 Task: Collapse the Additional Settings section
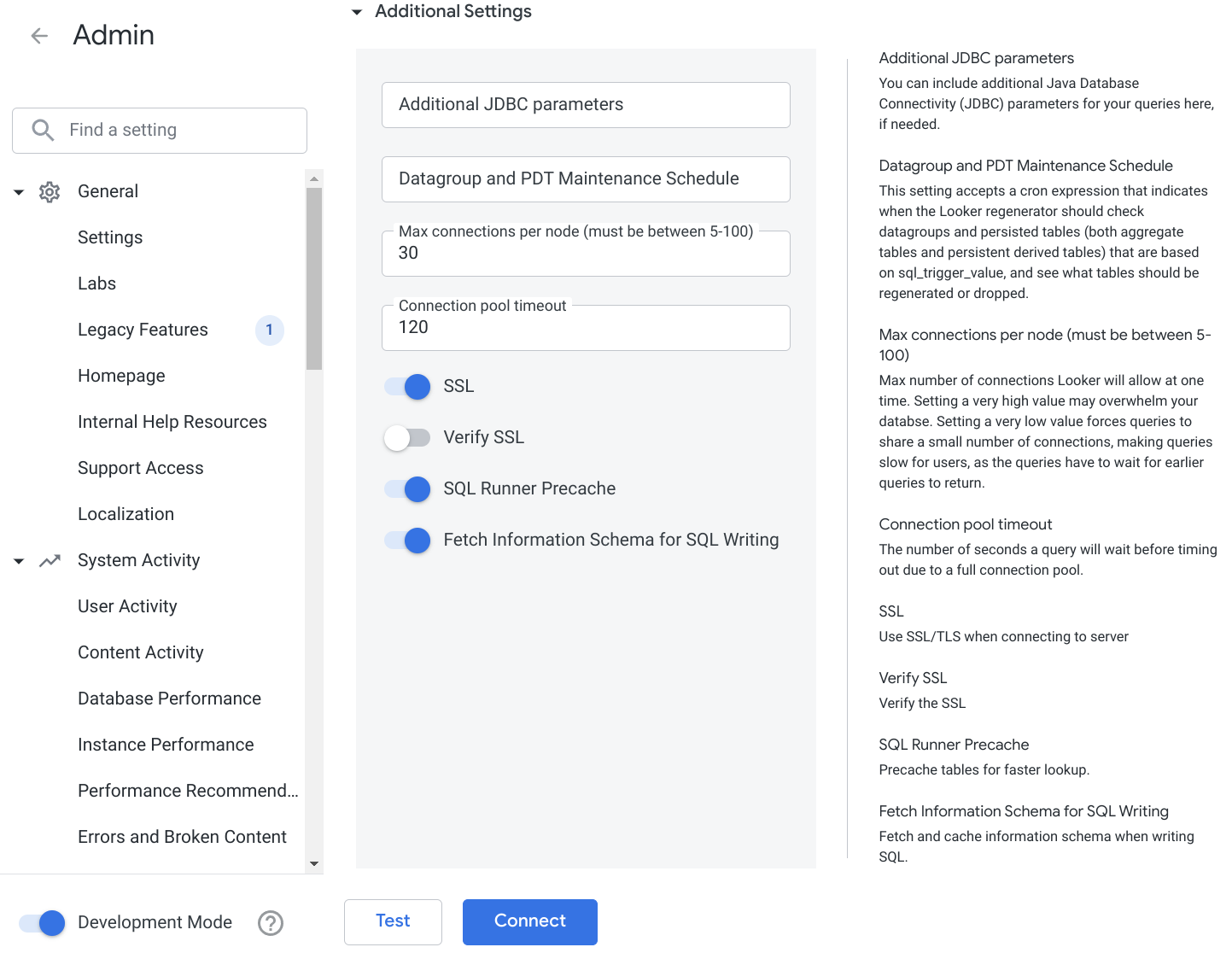click(356, 12)
